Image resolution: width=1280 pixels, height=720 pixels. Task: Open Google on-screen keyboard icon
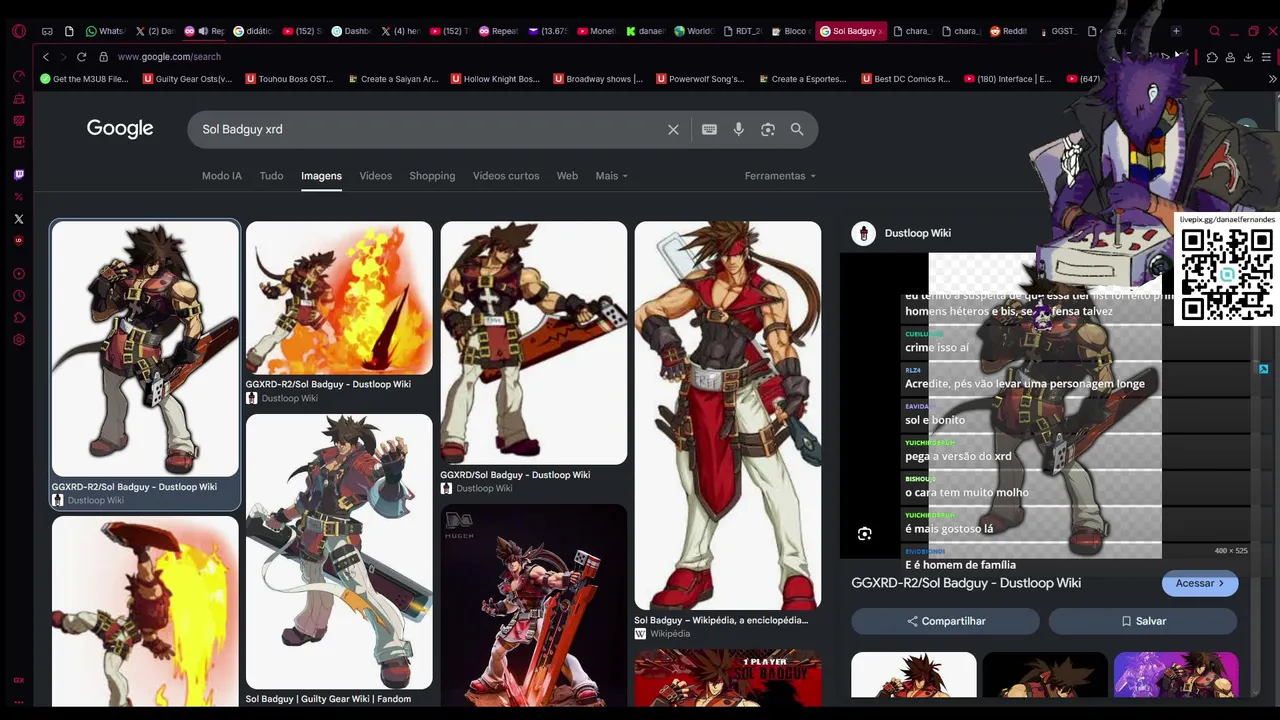pyautogui.click(x=709, y=129)
